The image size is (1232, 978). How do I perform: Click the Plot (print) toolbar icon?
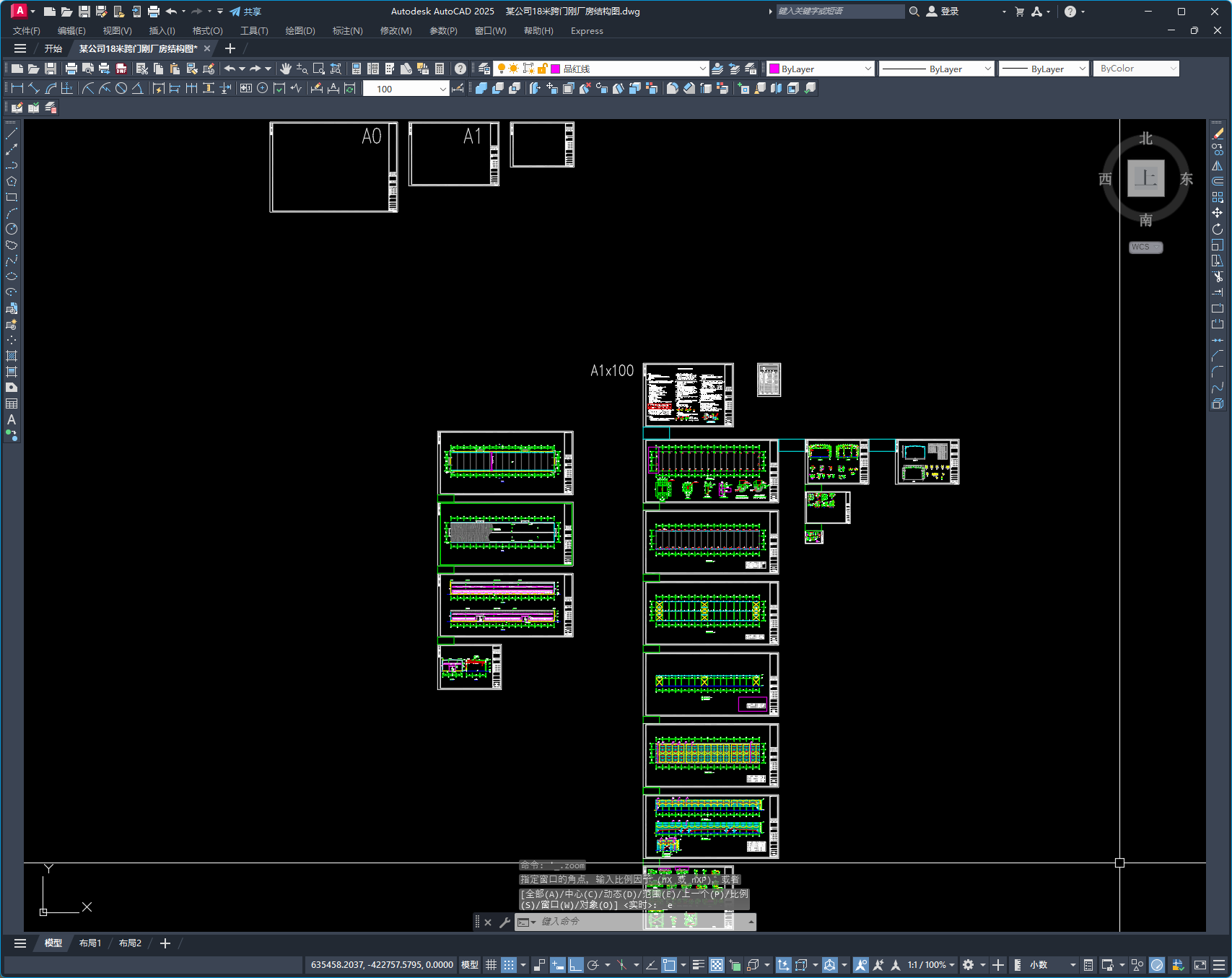coord(71,69)
